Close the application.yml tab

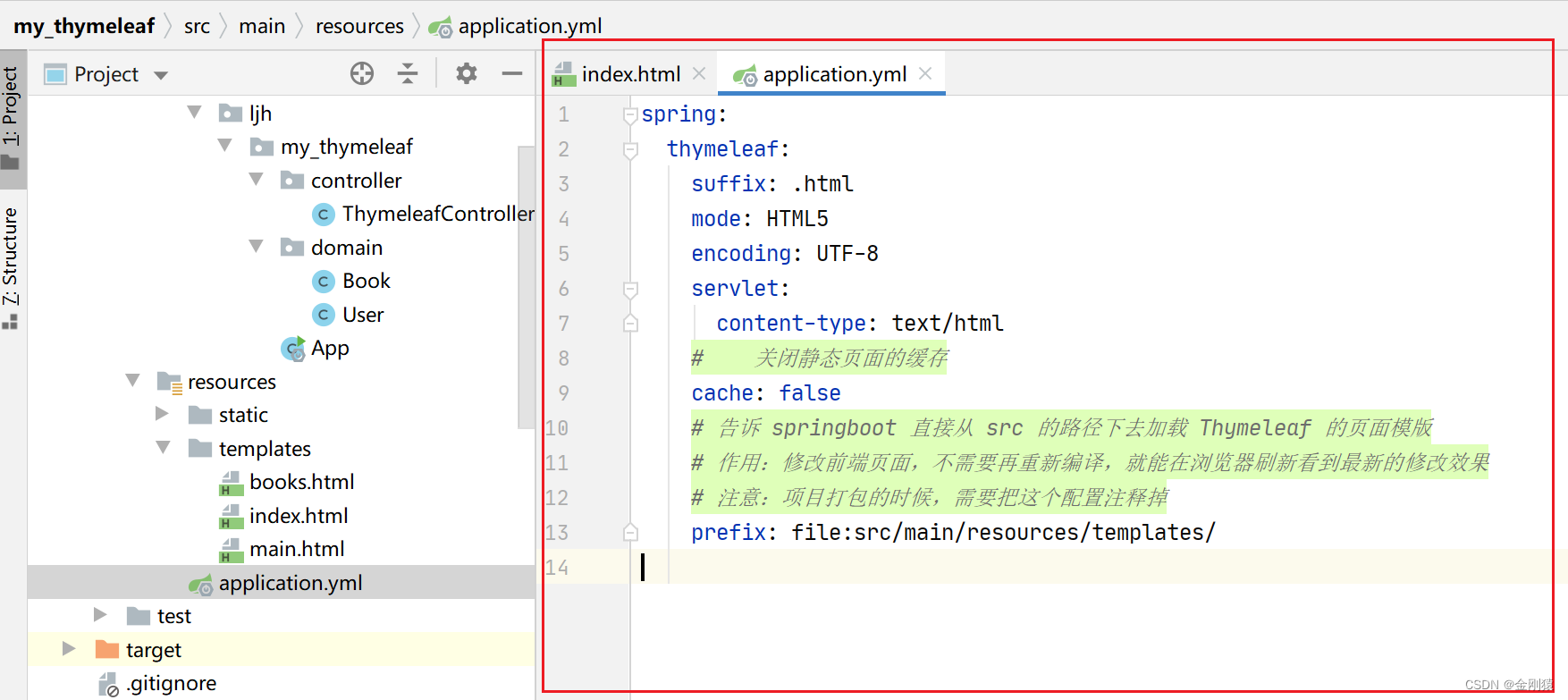925,73
